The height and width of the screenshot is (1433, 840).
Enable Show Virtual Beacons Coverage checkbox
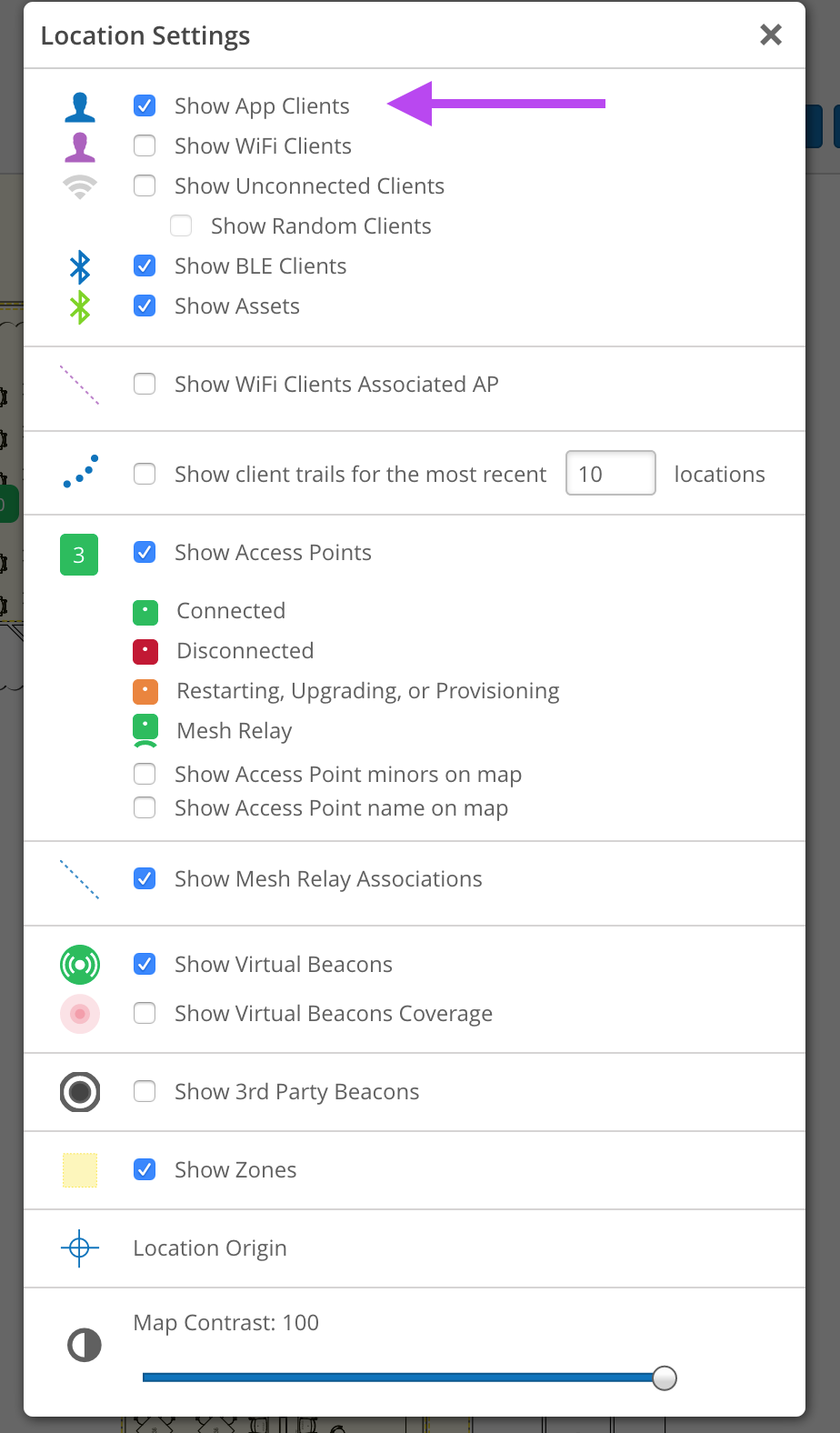click(x=145, y=1014)
